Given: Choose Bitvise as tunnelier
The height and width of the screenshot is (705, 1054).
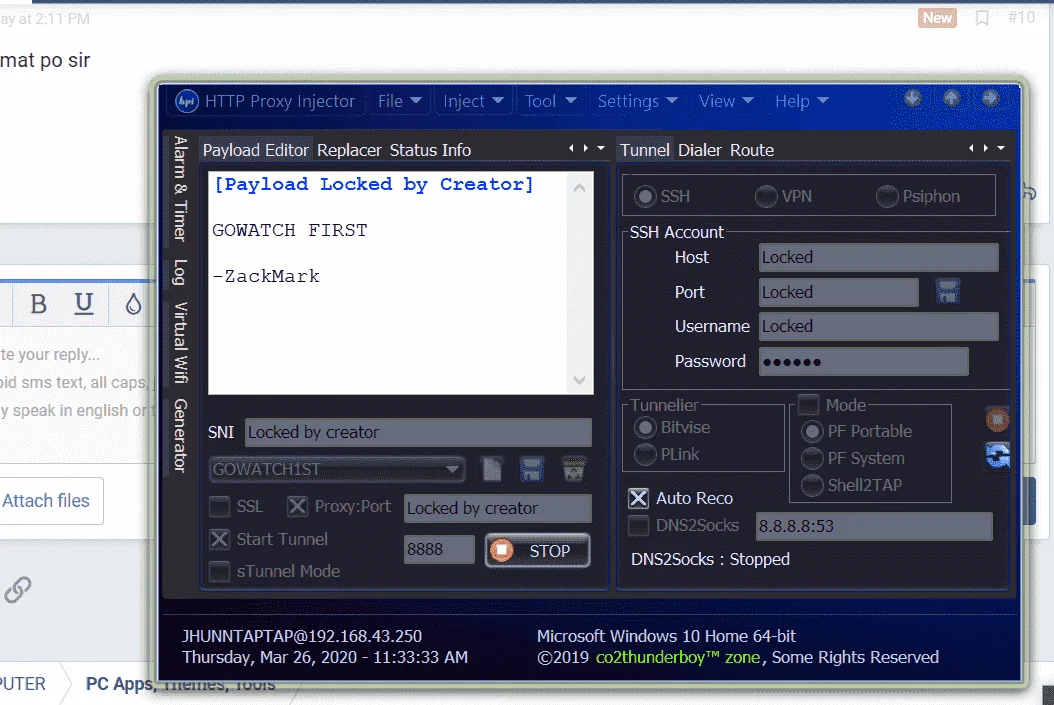Looking at the screenshot, I should point(645,427).
